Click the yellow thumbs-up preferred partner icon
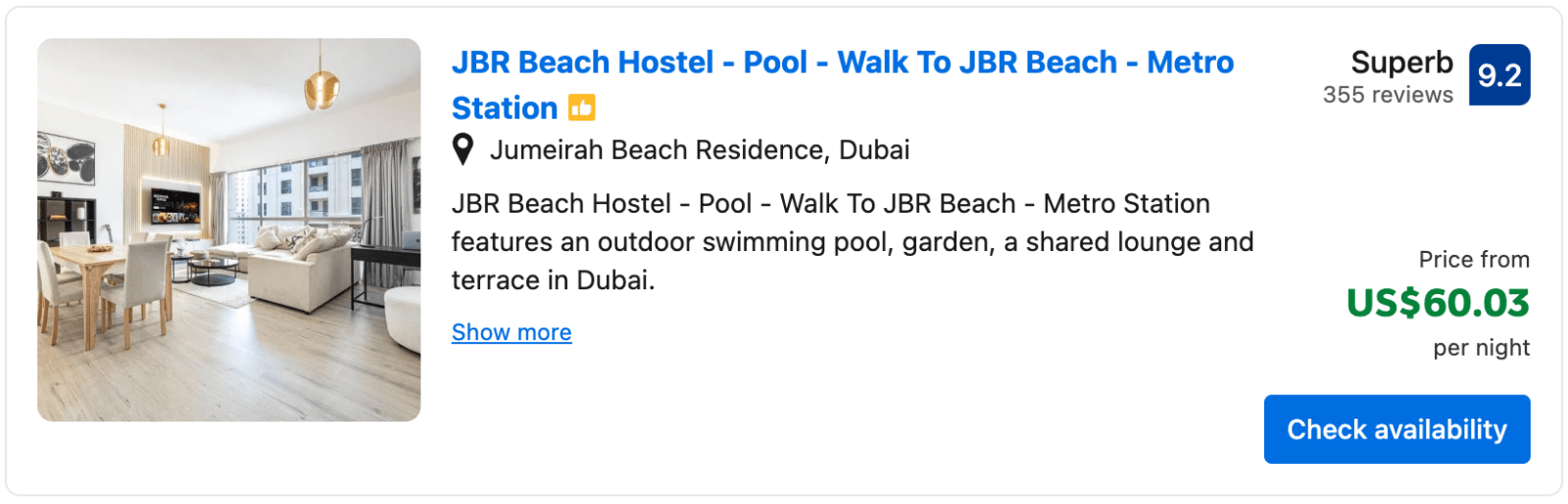The height and width of the screenshot is (504, 1568). [582, 108]
